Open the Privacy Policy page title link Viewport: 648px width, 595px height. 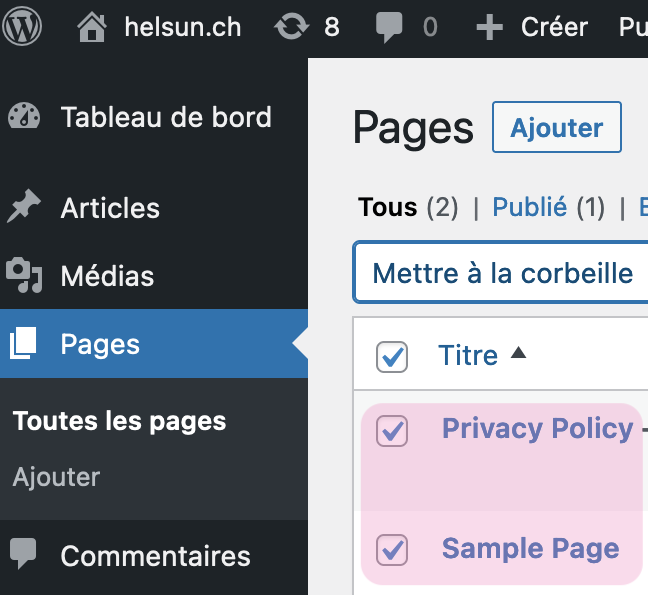pyautogui.click(x=537, y=429)
